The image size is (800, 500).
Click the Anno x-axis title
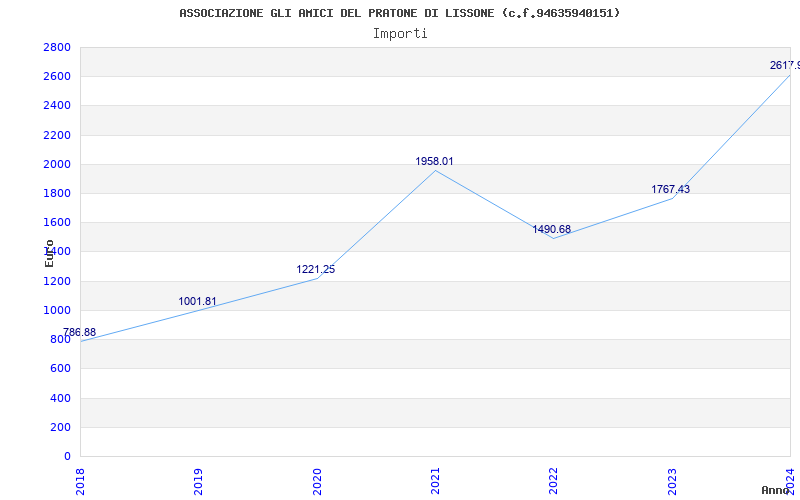(776, 490)
